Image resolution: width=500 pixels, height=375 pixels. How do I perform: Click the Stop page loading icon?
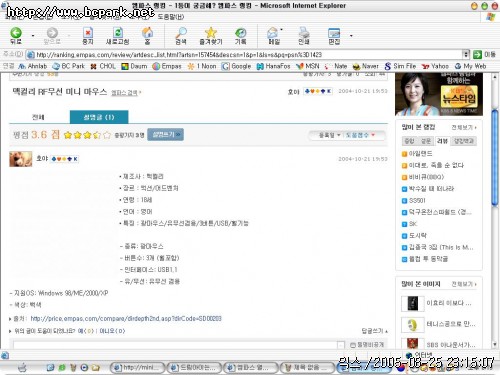(x=88, y=35)
